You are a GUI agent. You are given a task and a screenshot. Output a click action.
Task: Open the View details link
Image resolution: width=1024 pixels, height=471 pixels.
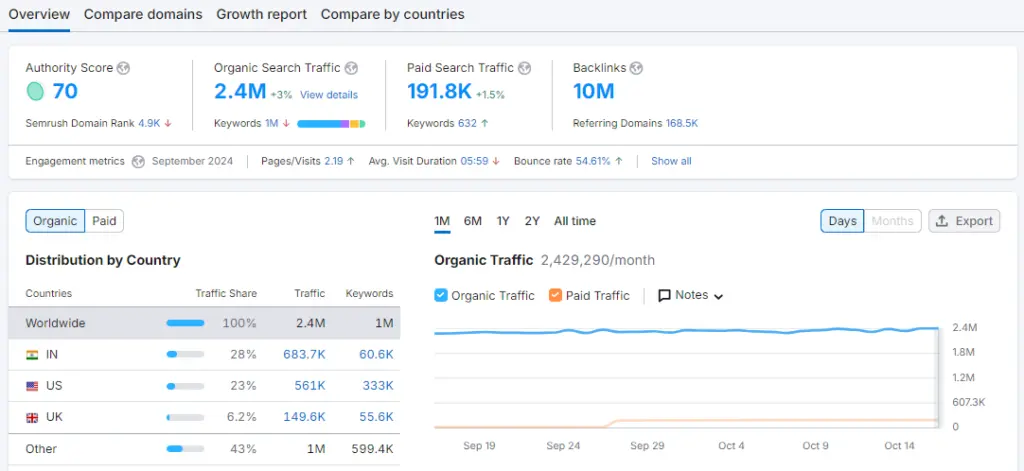[x=328, y=95]
